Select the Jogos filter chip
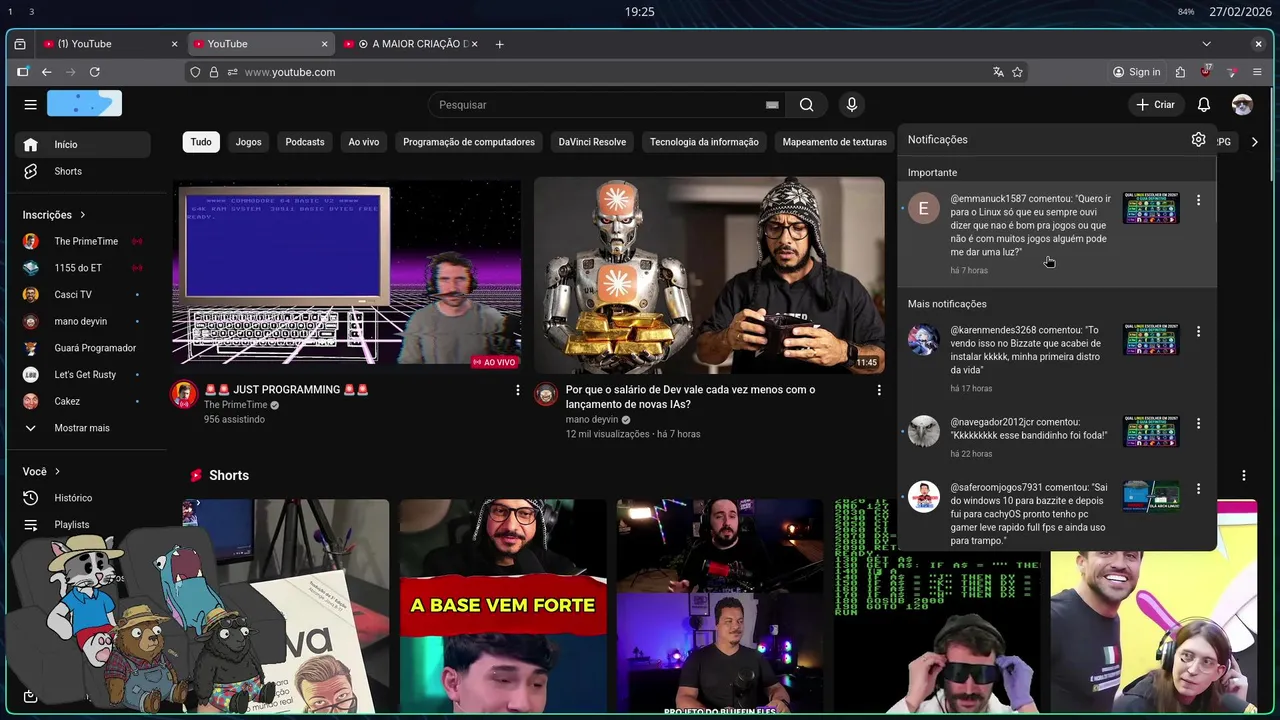The width and height of the screenshot is (1280, 720). (248, 142)
